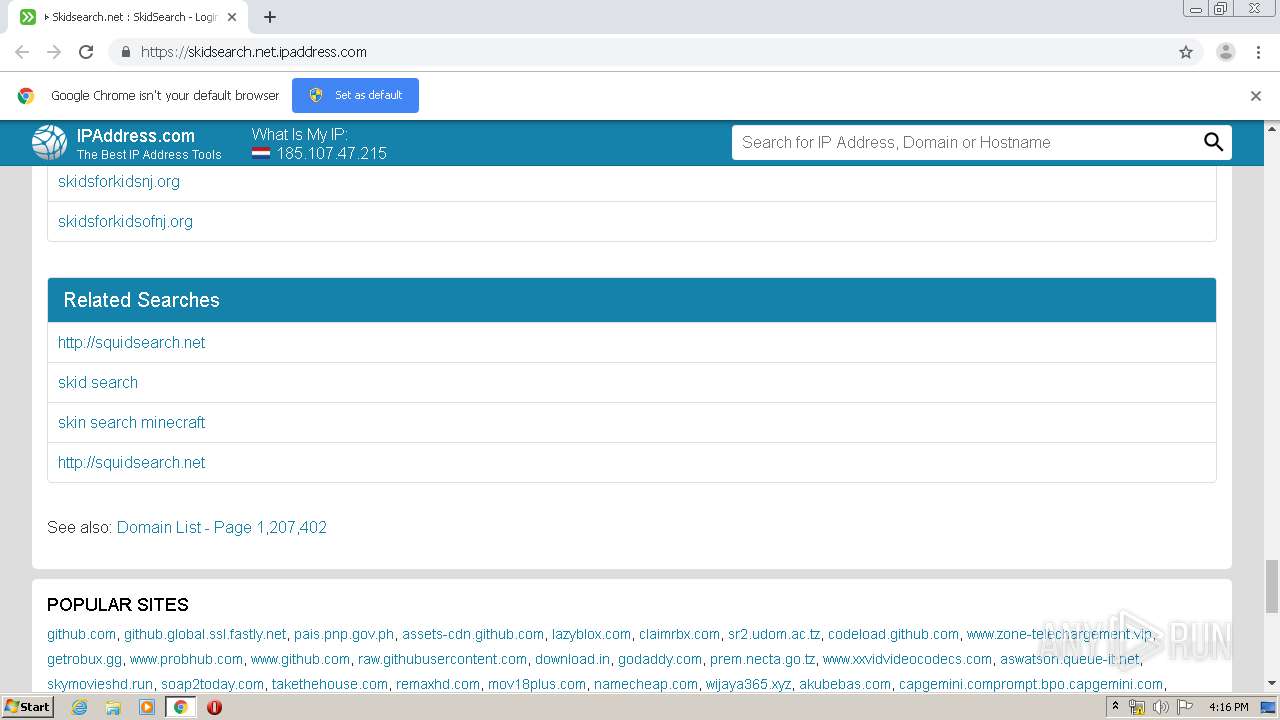
Task: Open the codeload.github.com link
Action: coord(893,634)
